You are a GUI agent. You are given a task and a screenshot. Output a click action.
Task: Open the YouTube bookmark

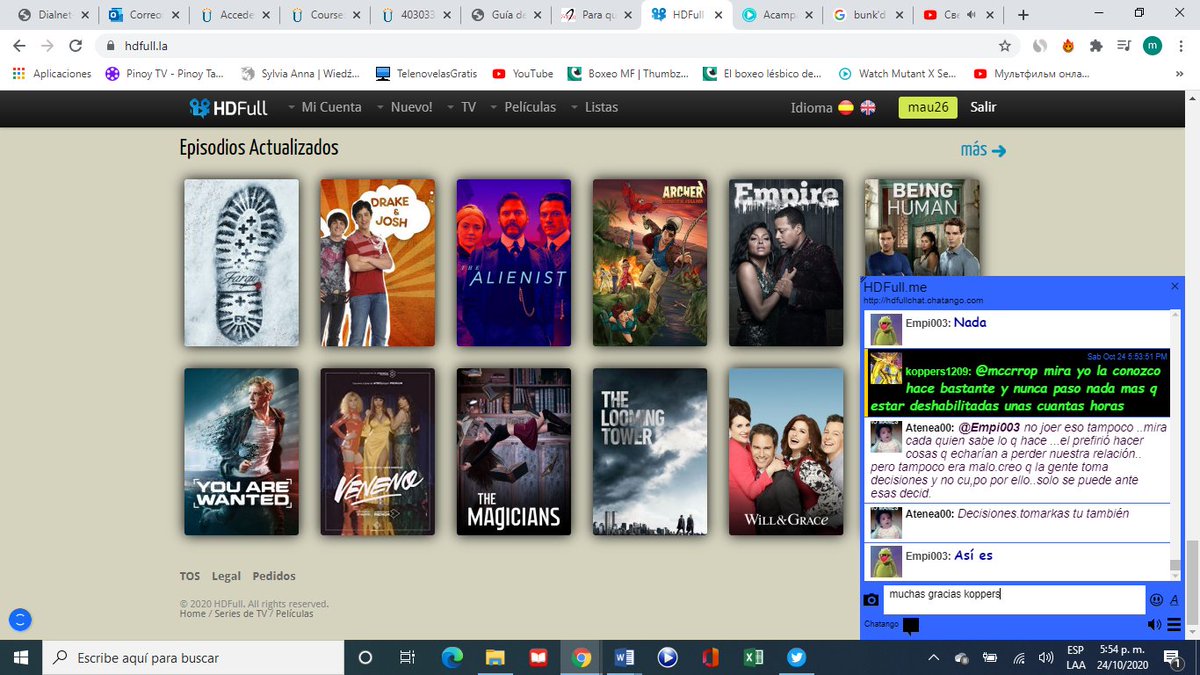coord(522,74)
